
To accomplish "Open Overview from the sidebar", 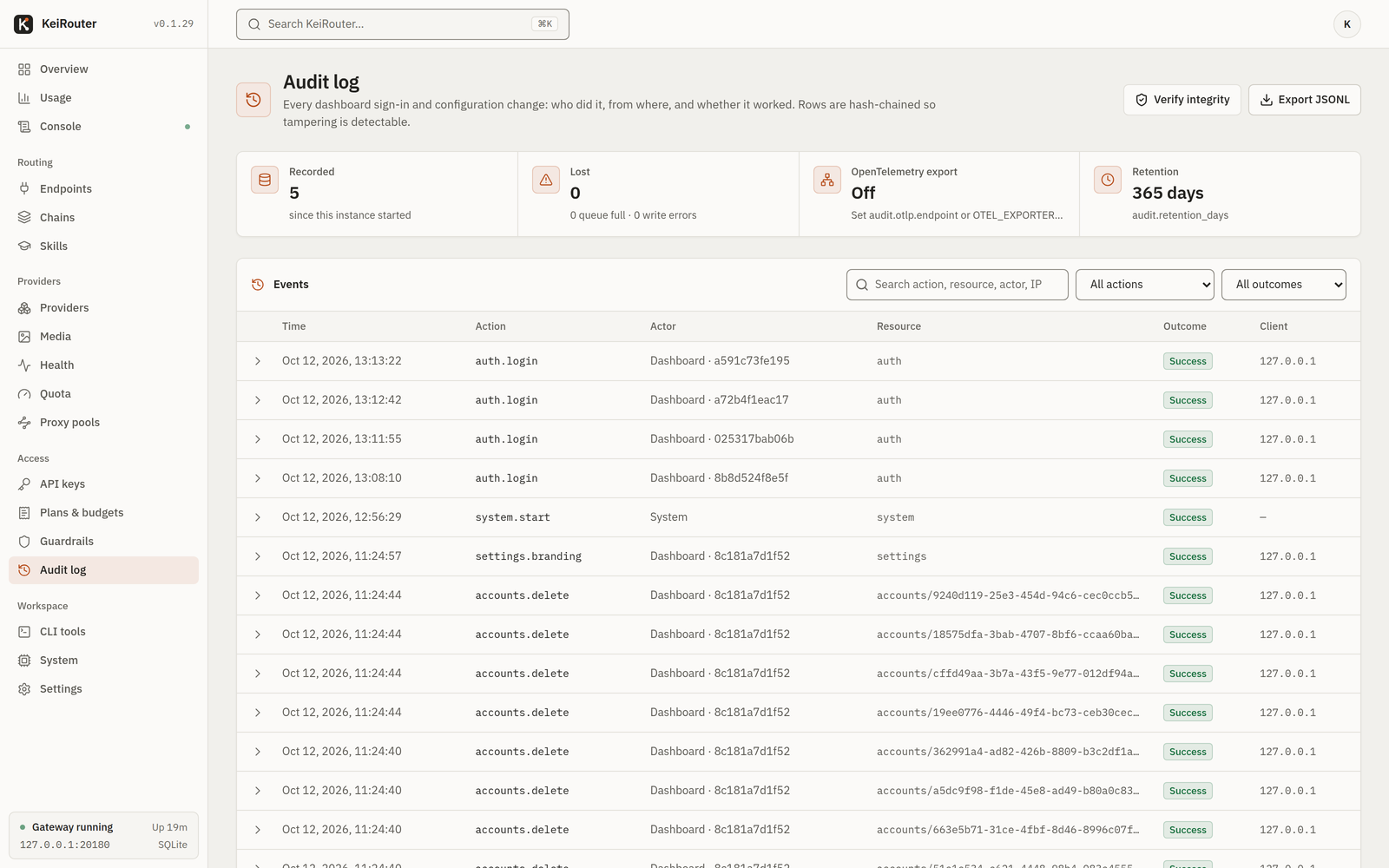I will tap(103, 69).
